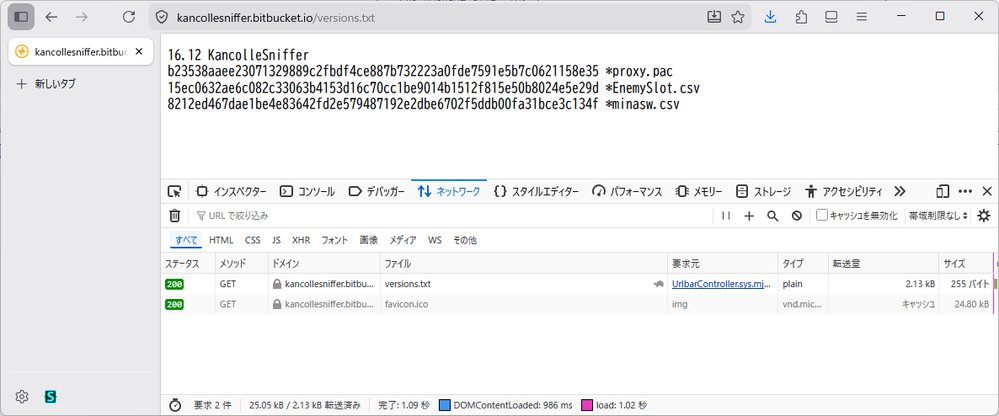Viewport: 999px width, 416px height.
Task: Open the 帯域制限なし throttling dropdown
Action: pyautogui.click(x=938, y=215)
